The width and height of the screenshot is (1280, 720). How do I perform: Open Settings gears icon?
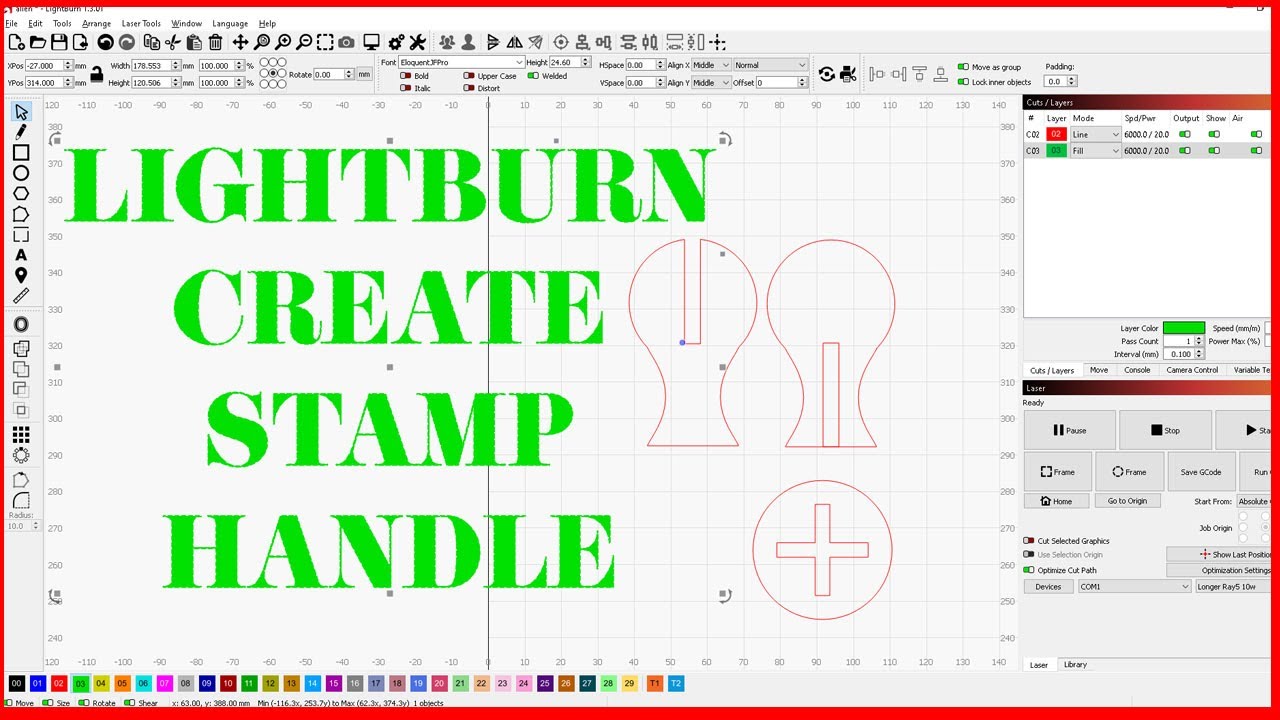[x=396, y=42]
